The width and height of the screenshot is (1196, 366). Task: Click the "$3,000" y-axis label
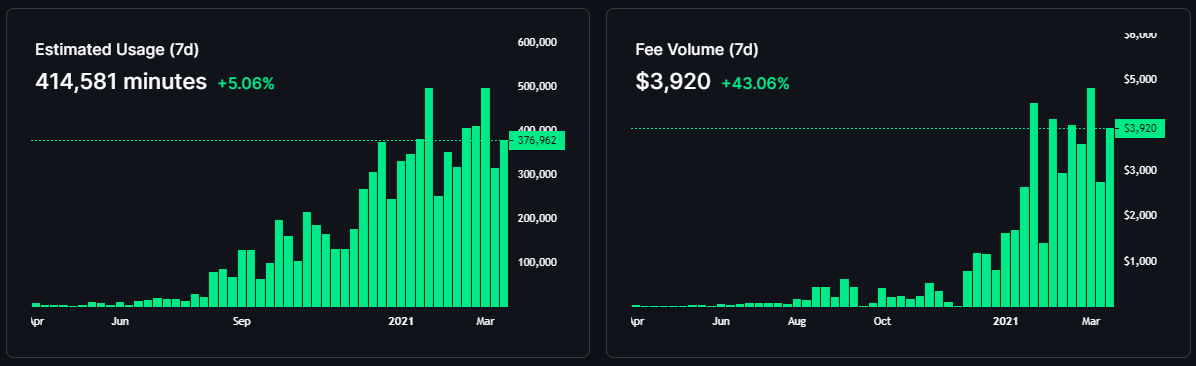[1141, 170]
